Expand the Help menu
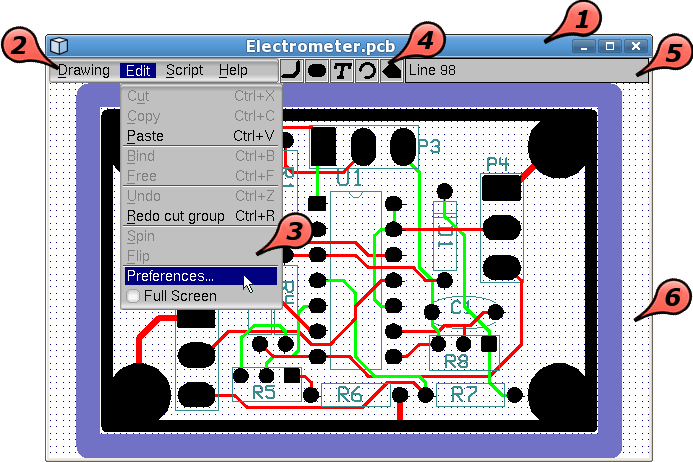 click(x=233, y=70)
